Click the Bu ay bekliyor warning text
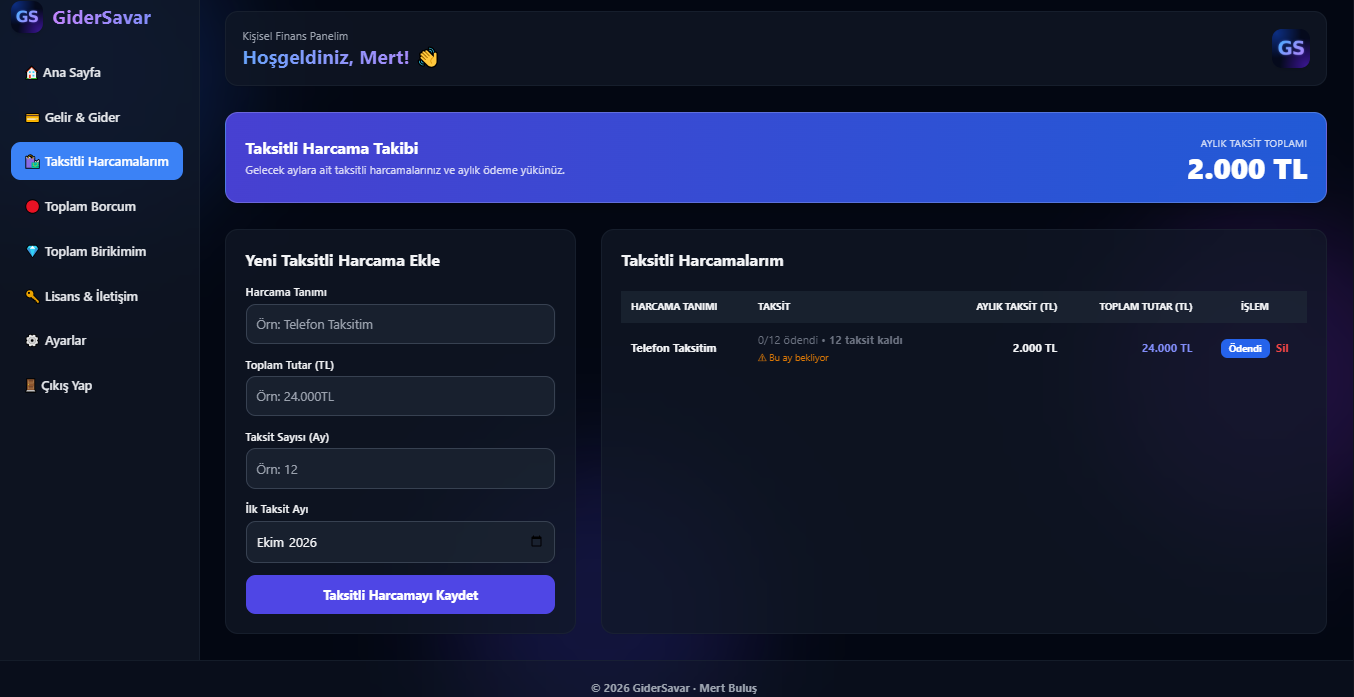This screenshot has height=697, width=1354. 799,358
